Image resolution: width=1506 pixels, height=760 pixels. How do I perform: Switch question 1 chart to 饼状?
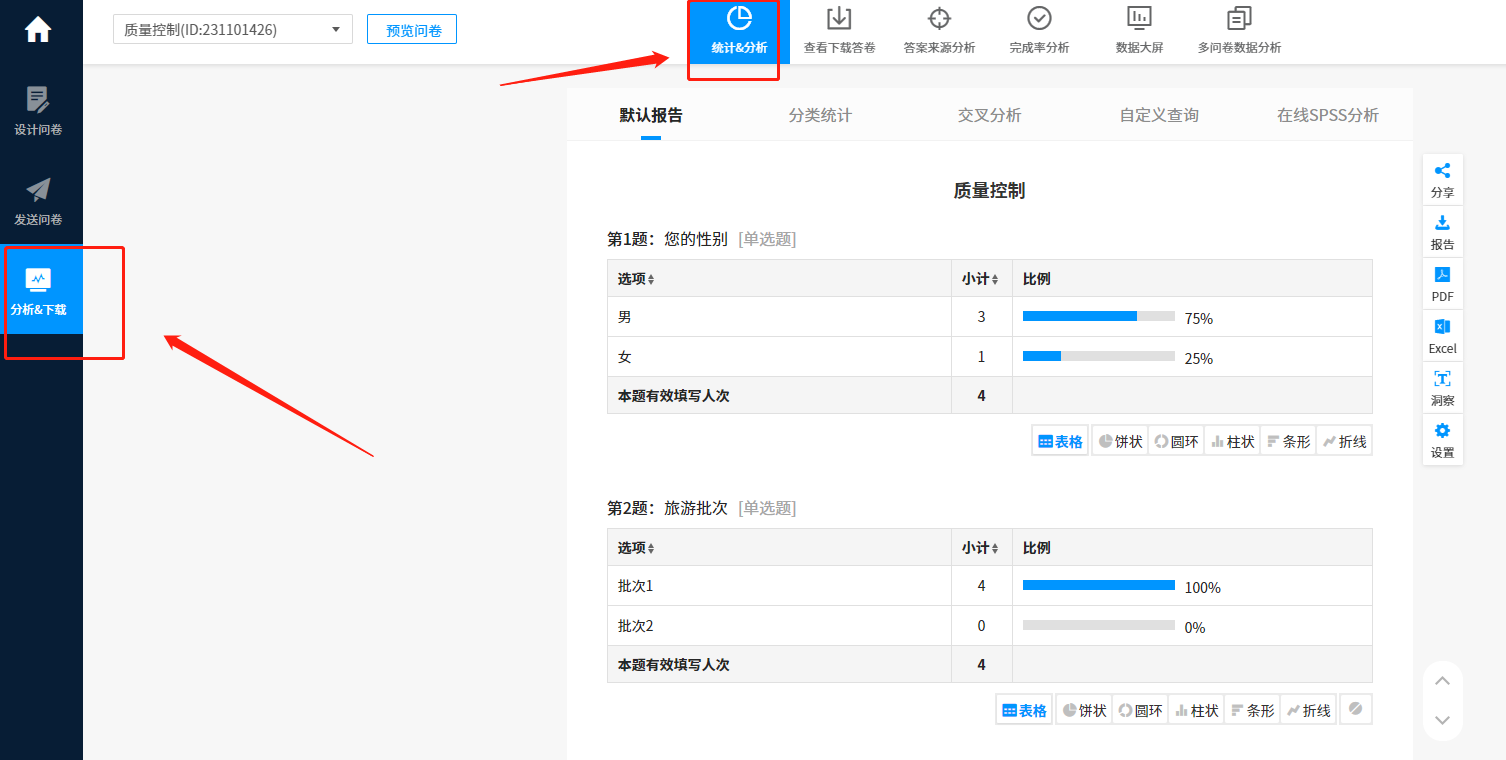(x=1120, y=441)
